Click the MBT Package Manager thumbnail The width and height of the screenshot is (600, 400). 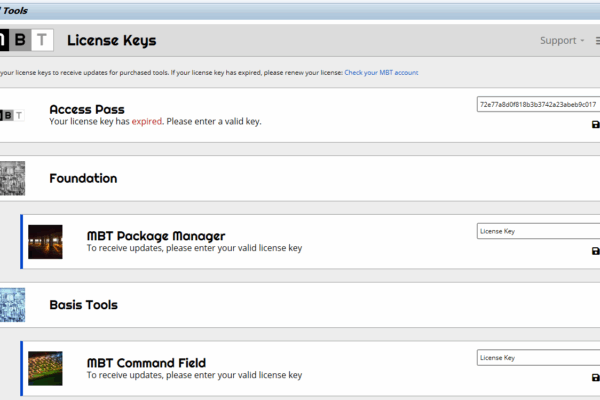pyautogui.click(x=45, y=242)
